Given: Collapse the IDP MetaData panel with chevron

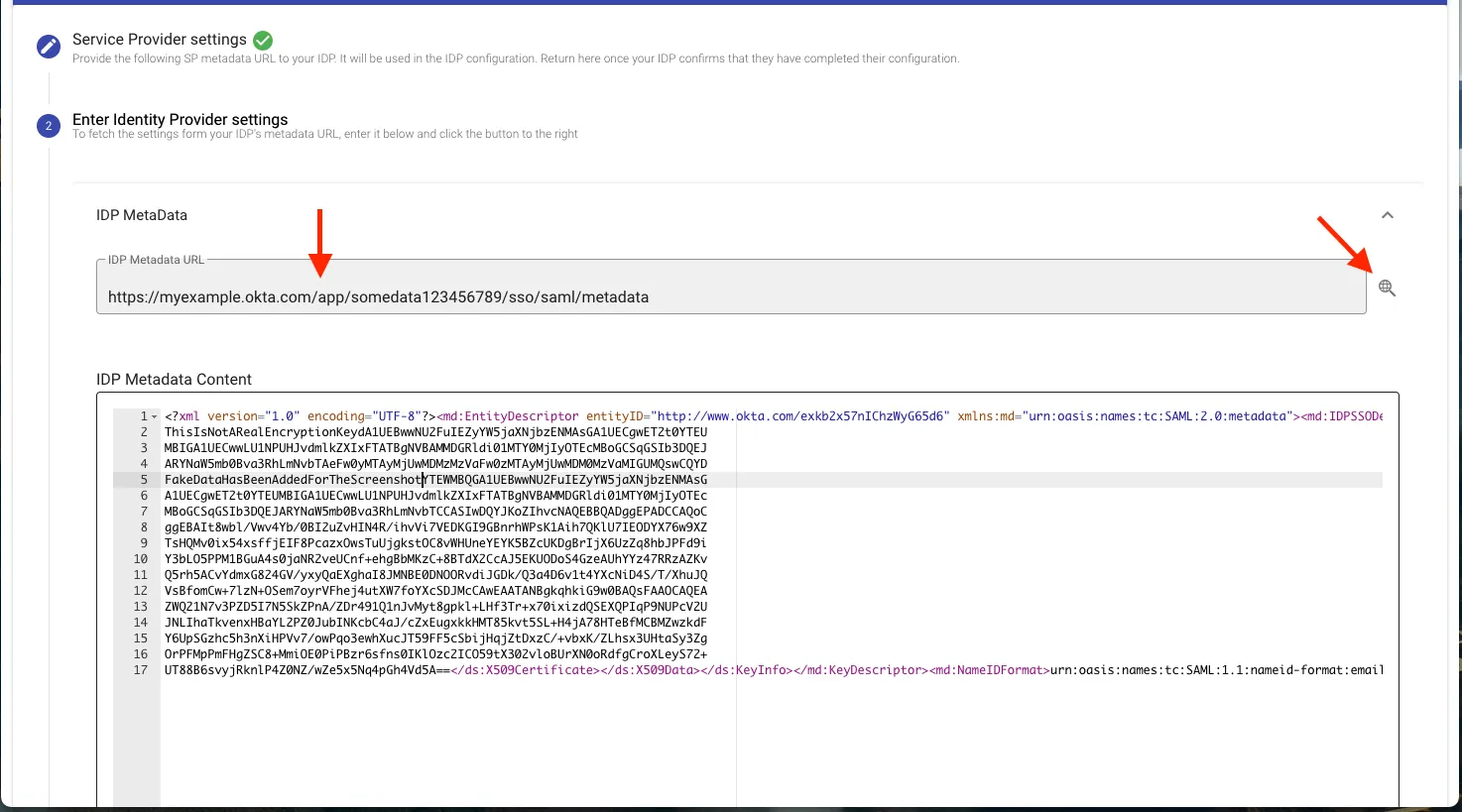Looking at the screenshot, I should pyautogui.click(x=1387, y=215).
